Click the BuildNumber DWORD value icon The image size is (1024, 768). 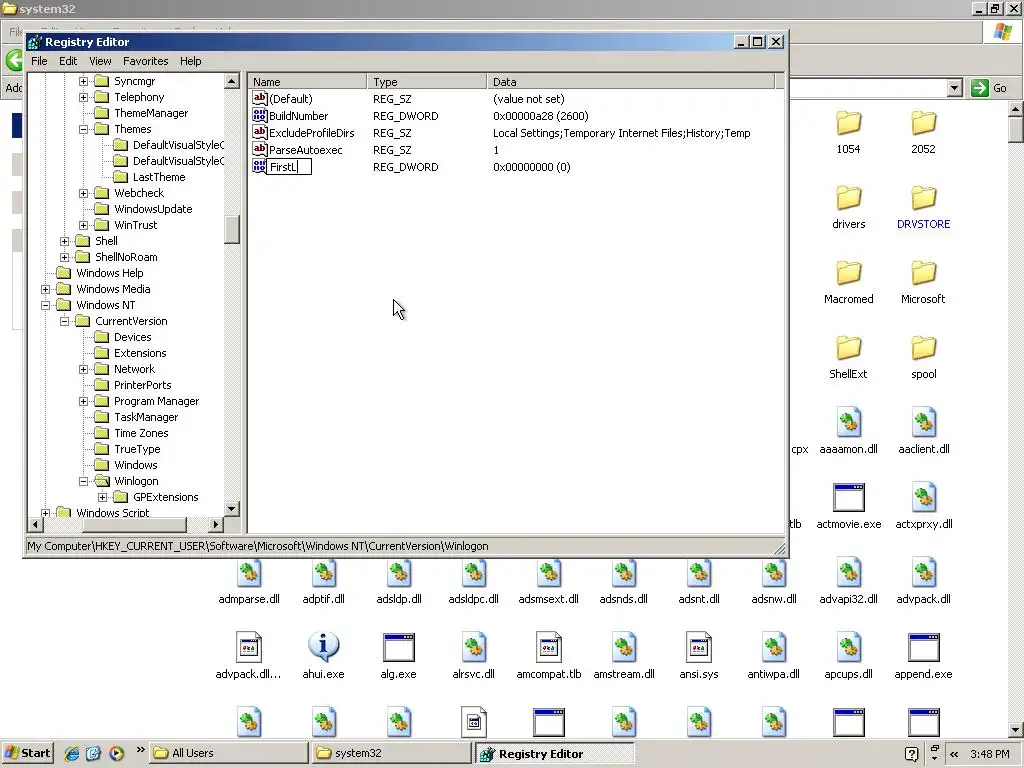(x=260, y=116)
